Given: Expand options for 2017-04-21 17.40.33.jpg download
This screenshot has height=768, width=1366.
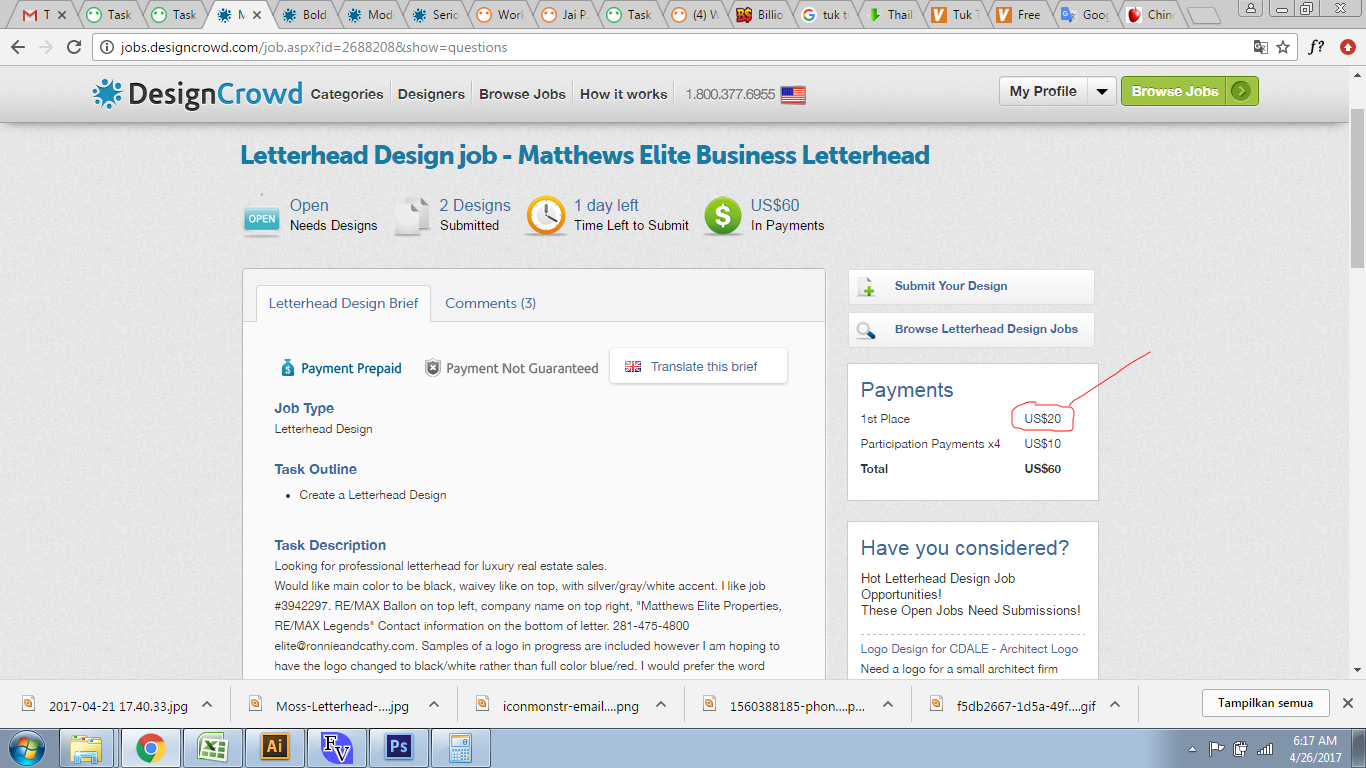Looking at the screenshot, I should click(207, 704).
